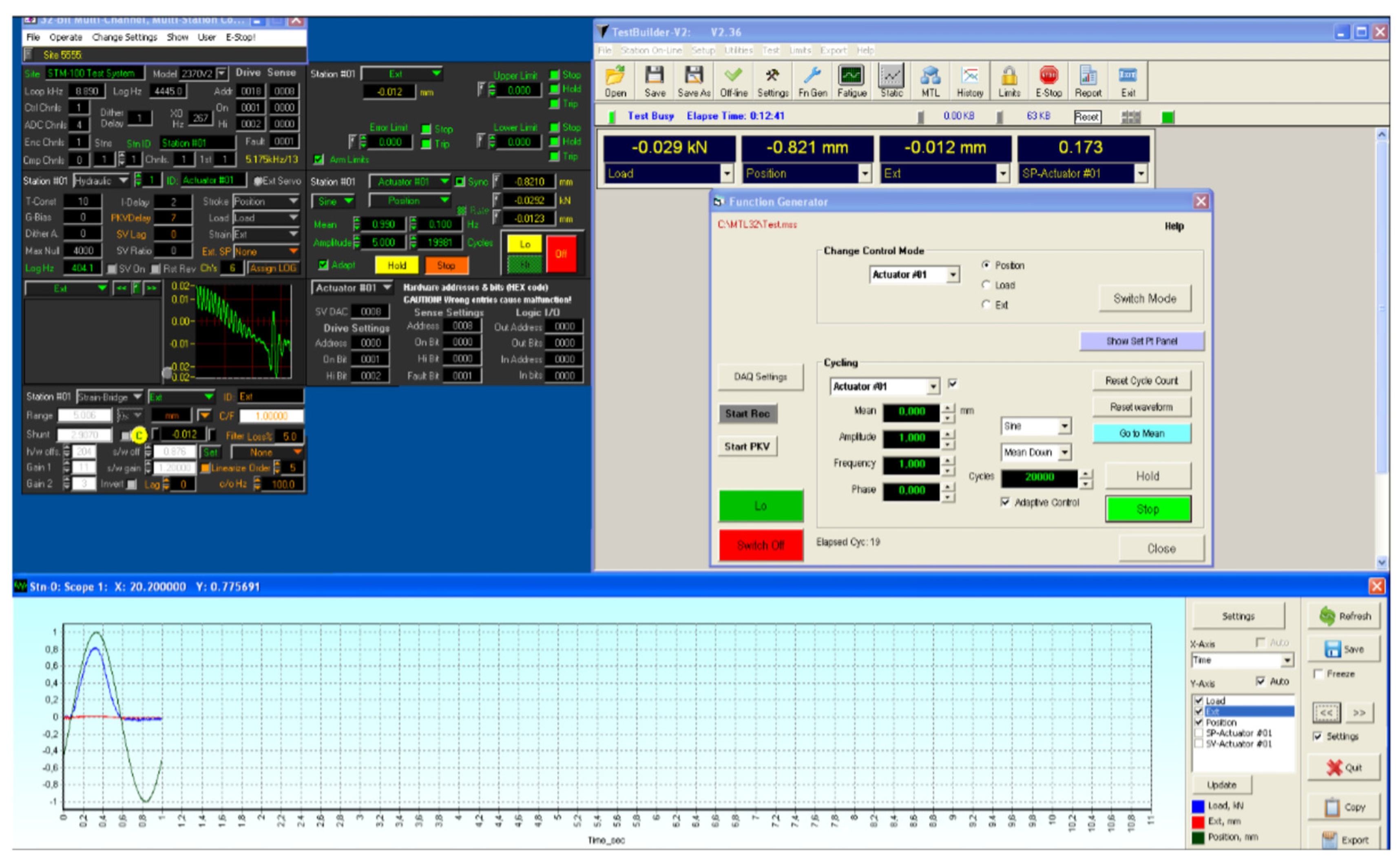Select the Load control mode radio
Image resolution: width=1400 pixels, height=863 pixels.
point(986,285)
